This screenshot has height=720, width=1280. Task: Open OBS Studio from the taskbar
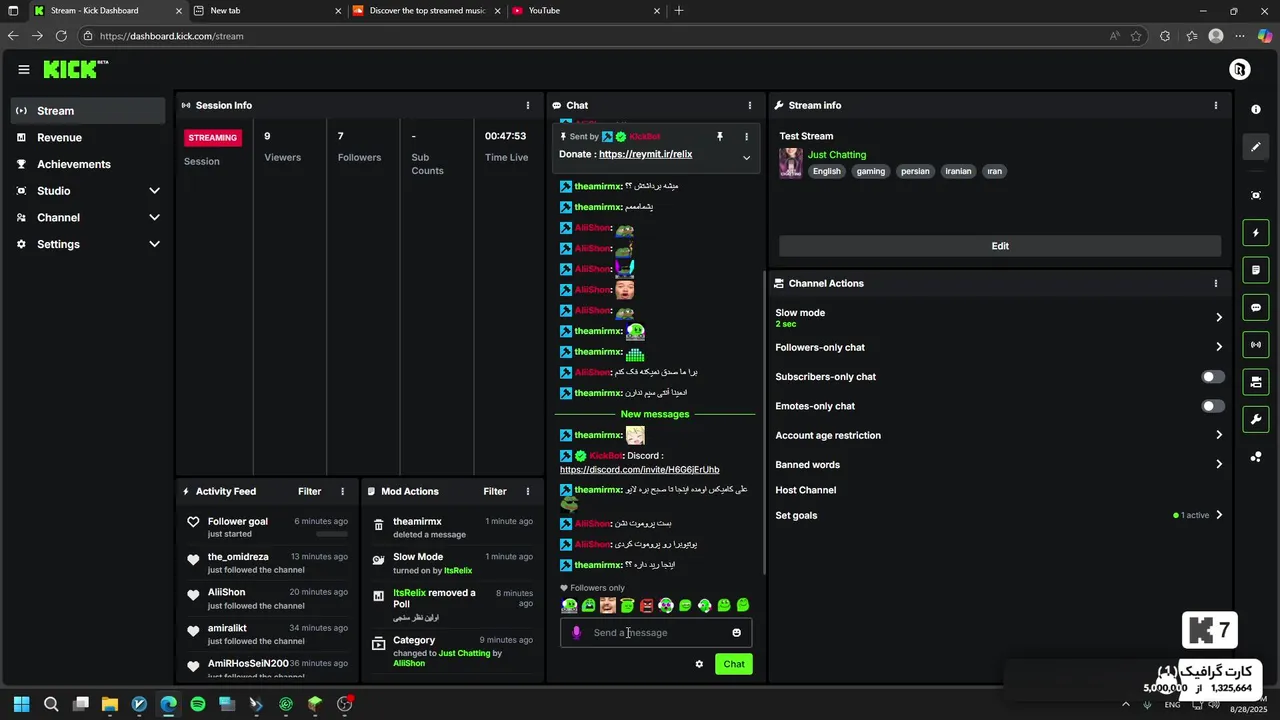point(345,704)
